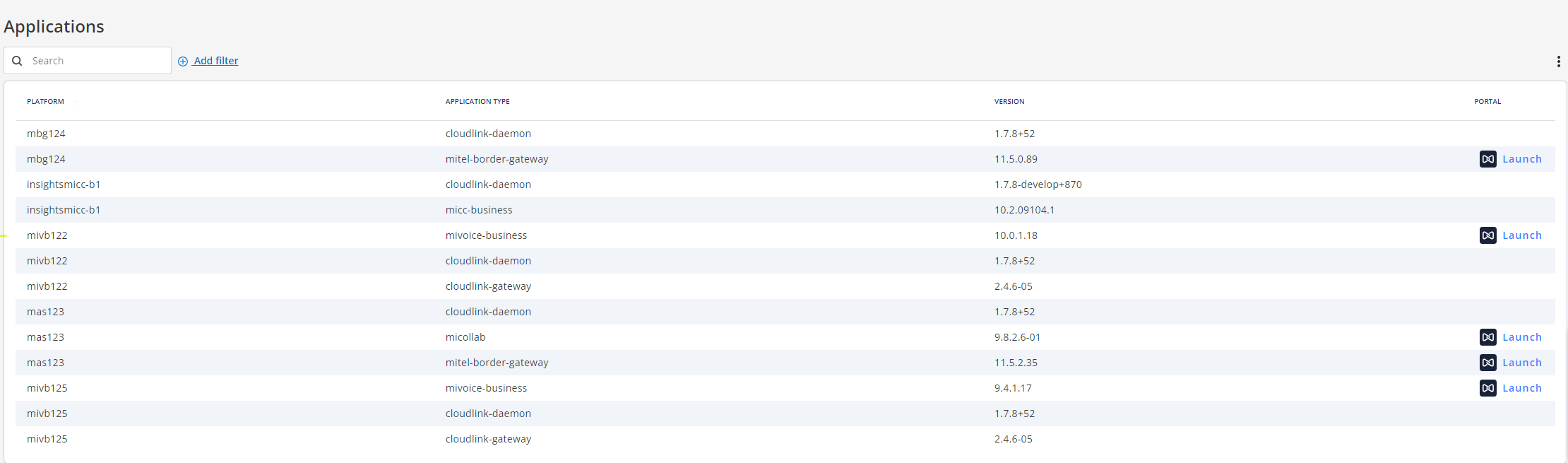This screenshot has height=463, width=1568.
Task: Select version cell 11.5.2.35
Action: point(1016,363)
